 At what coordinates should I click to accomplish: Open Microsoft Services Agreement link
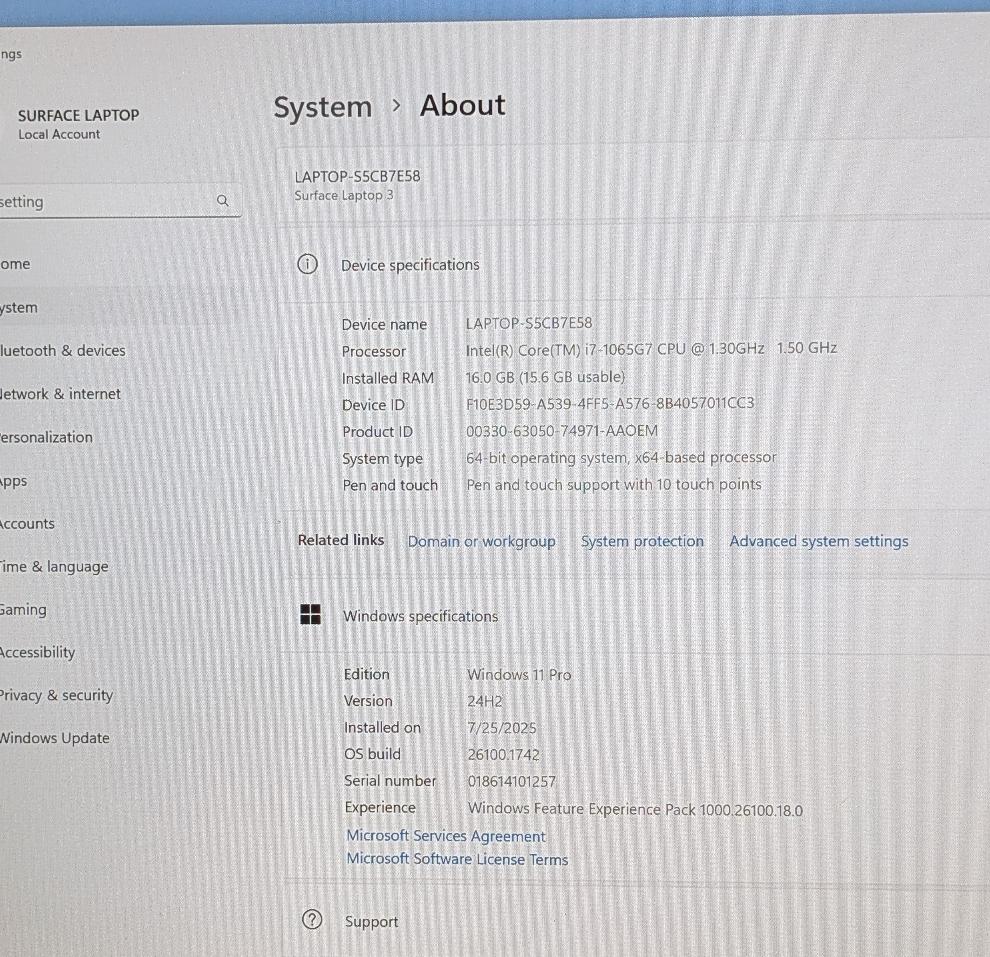click(x=446, y=836)
